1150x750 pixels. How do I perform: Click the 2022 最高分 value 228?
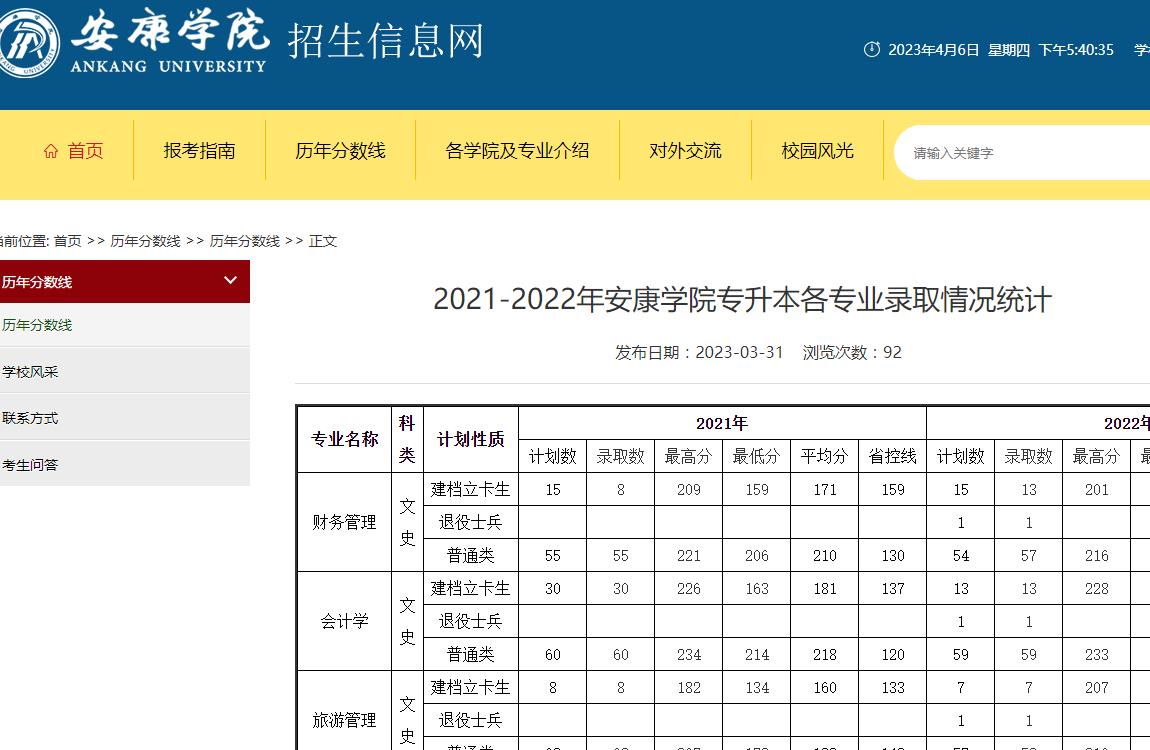tap(1097, 589)
